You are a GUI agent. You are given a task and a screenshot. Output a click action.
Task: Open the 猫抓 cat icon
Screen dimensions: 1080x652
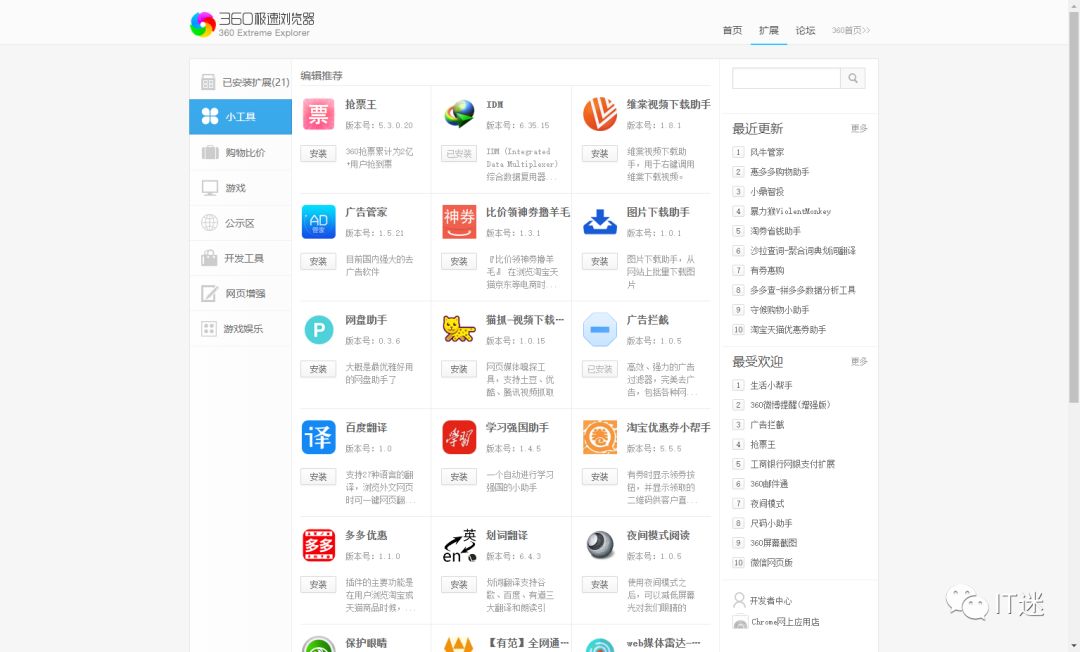[x=459, y=330]
